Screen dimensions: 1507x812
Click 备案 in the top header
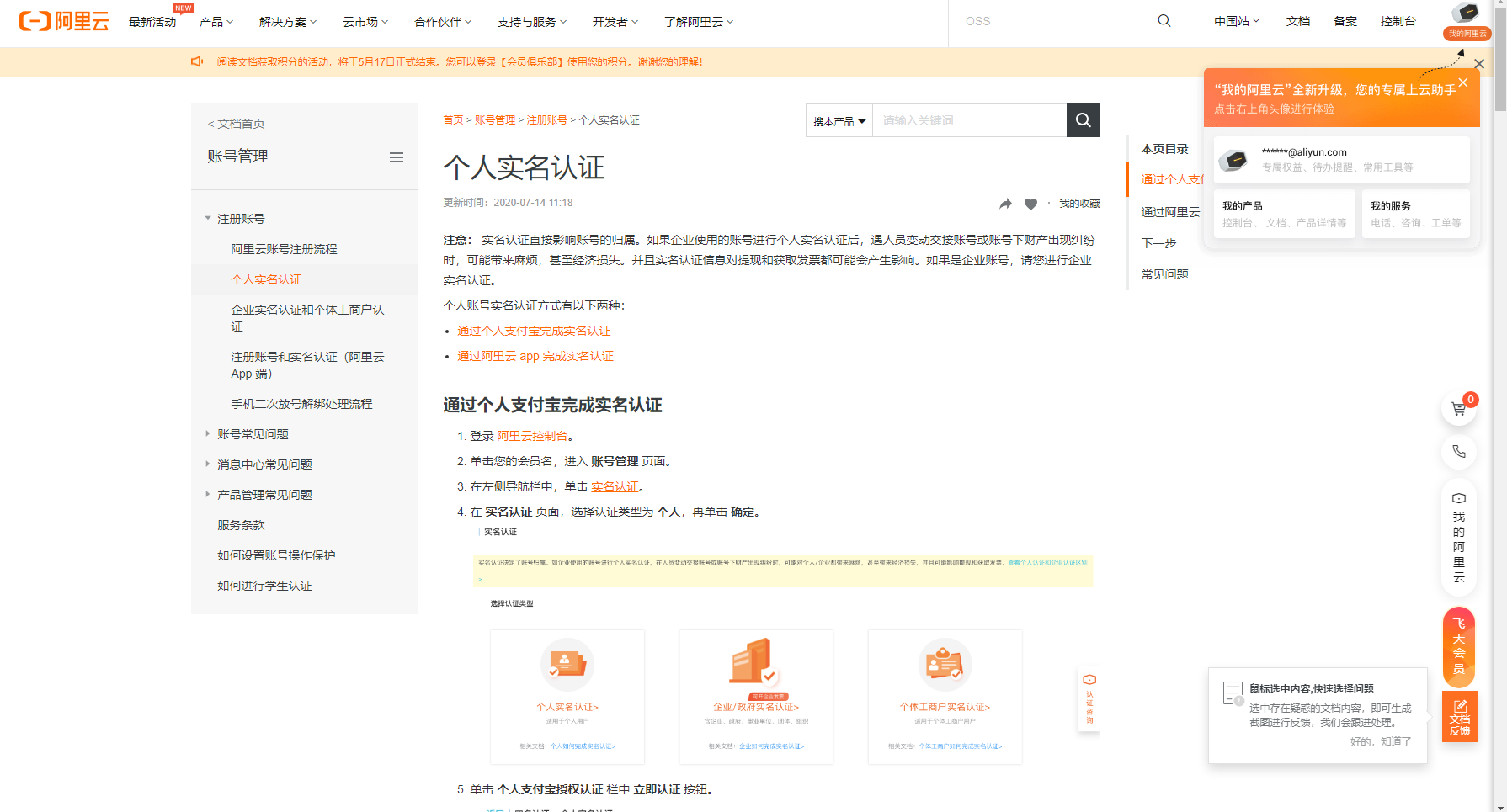click(x=1345, y=21)
